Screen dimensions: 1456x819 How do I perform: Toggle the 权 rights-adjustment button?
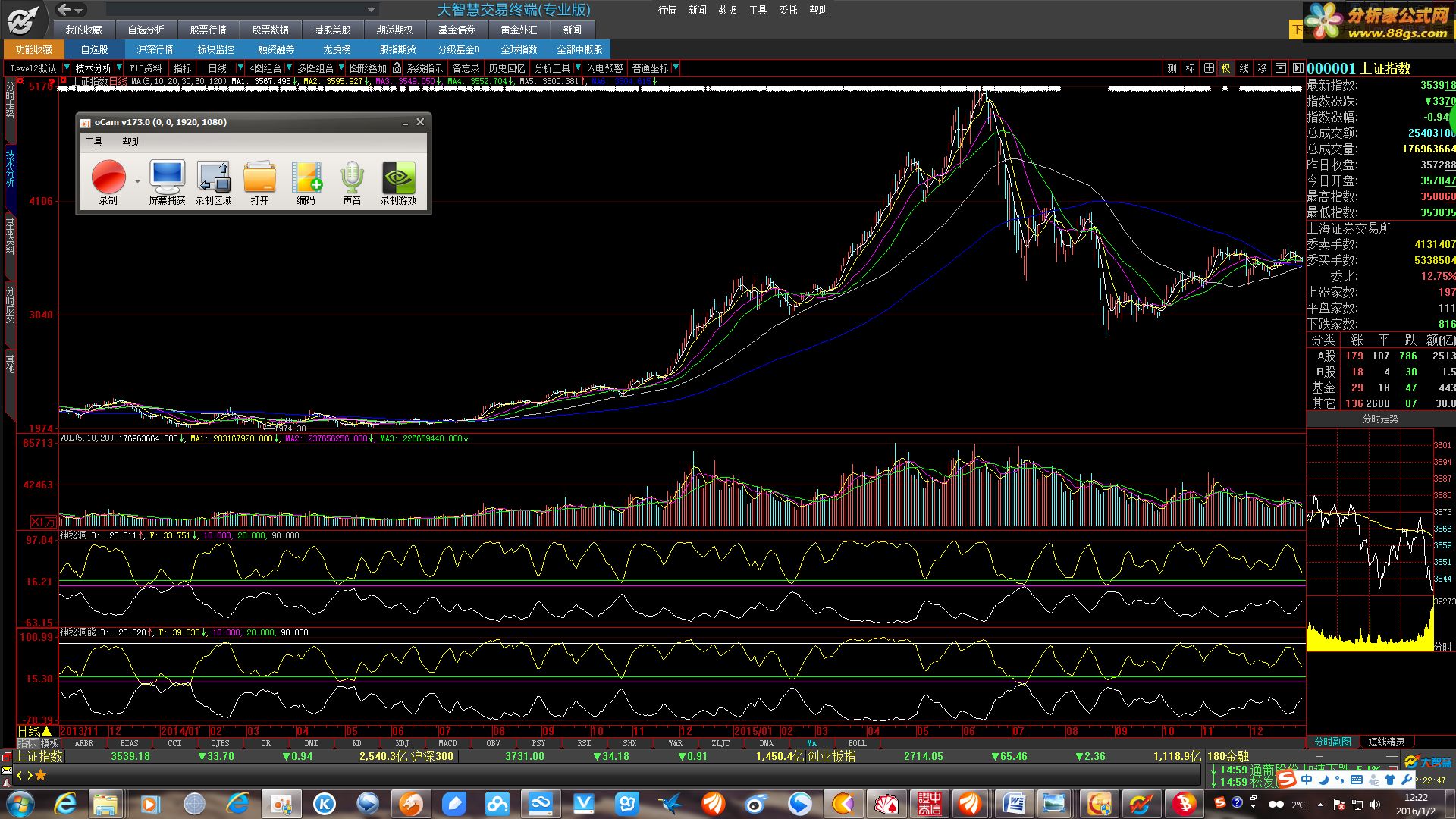point(1225,68)
